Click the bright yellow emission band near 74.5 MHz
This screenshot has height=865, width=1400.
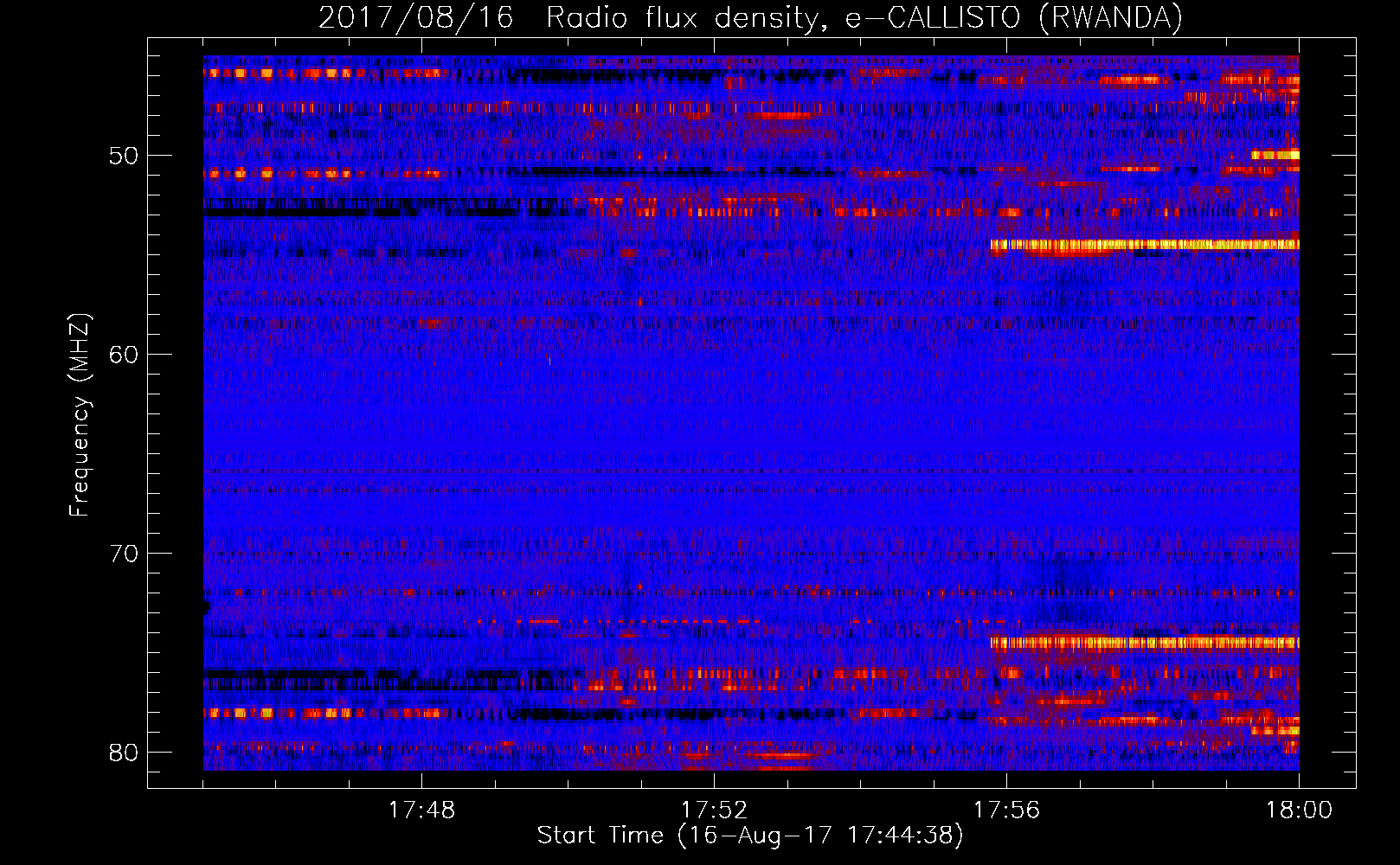pyautogui.click(x=1145, y=643)
